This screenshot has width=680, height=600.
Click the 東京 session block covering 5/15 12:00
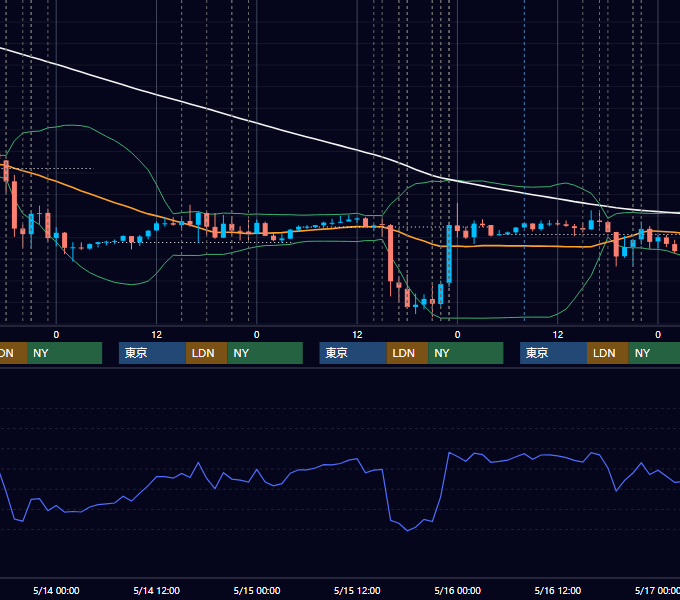coord(353,353)
